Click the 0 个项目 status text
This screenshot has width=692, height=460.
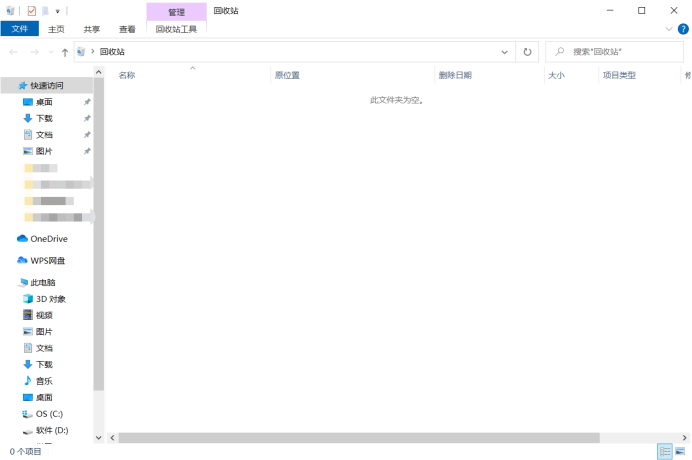25,452
